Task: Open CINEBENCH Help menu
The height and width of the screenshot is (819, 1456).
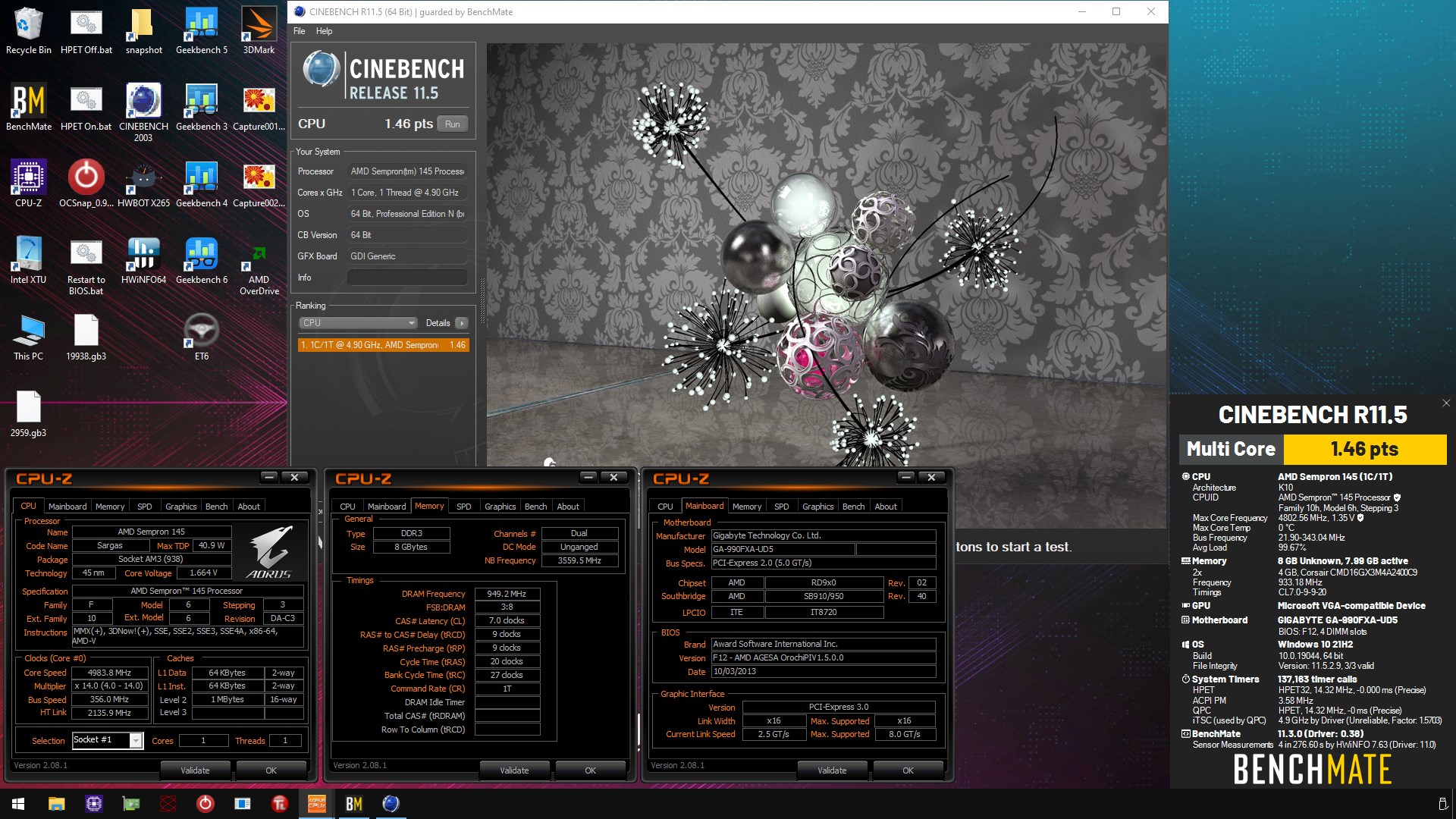Action: coord(324,31)
